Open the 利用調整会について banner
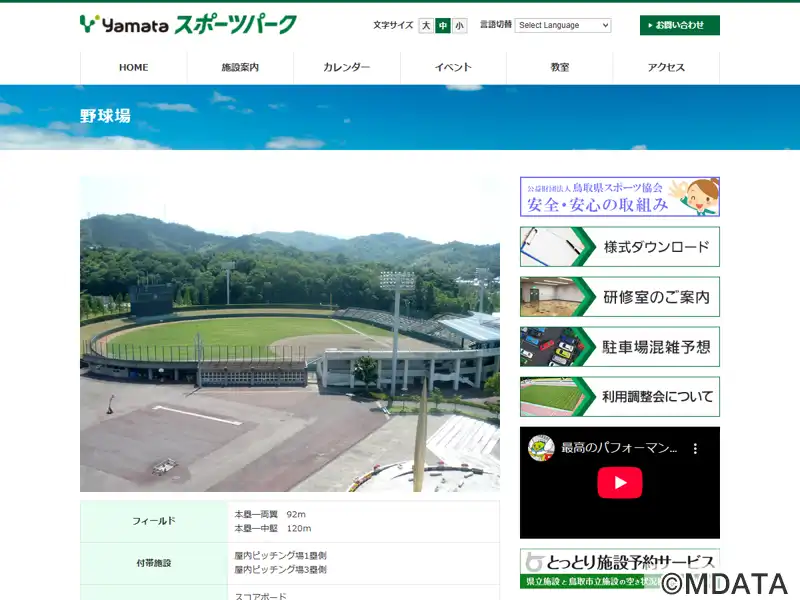Screen dimensions: 800x600 pos(620,397)
